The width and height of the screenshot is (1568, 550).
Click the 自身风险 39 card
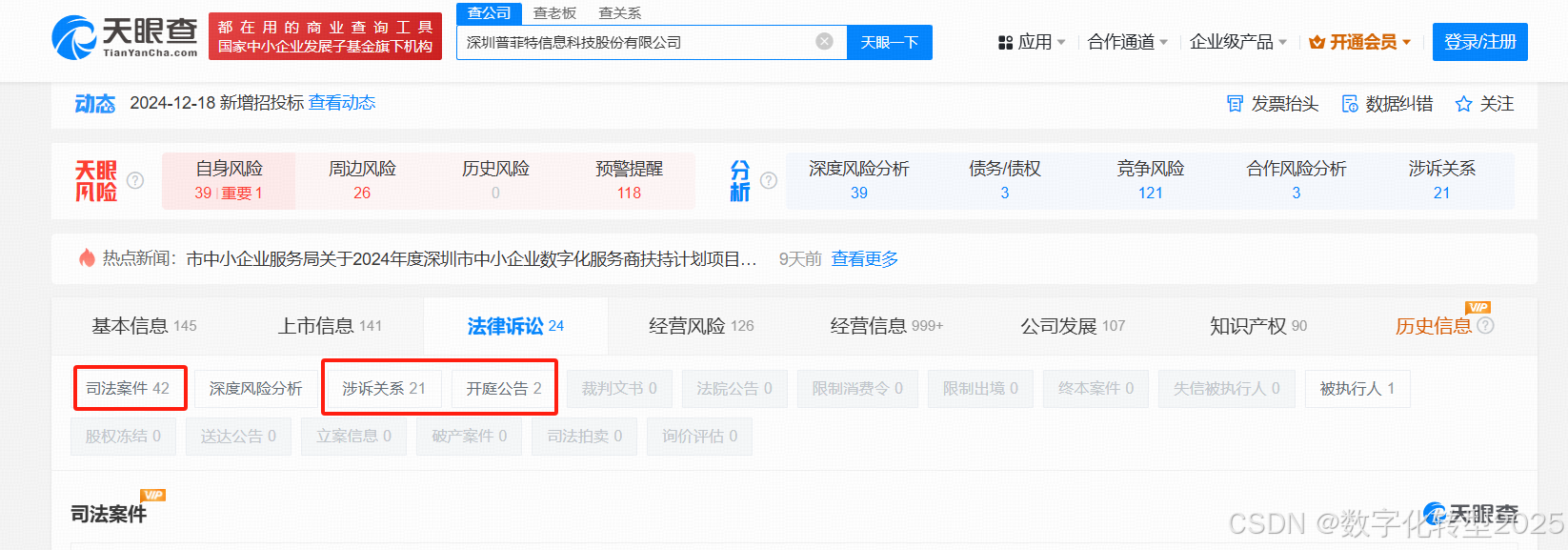coord(229,180)
